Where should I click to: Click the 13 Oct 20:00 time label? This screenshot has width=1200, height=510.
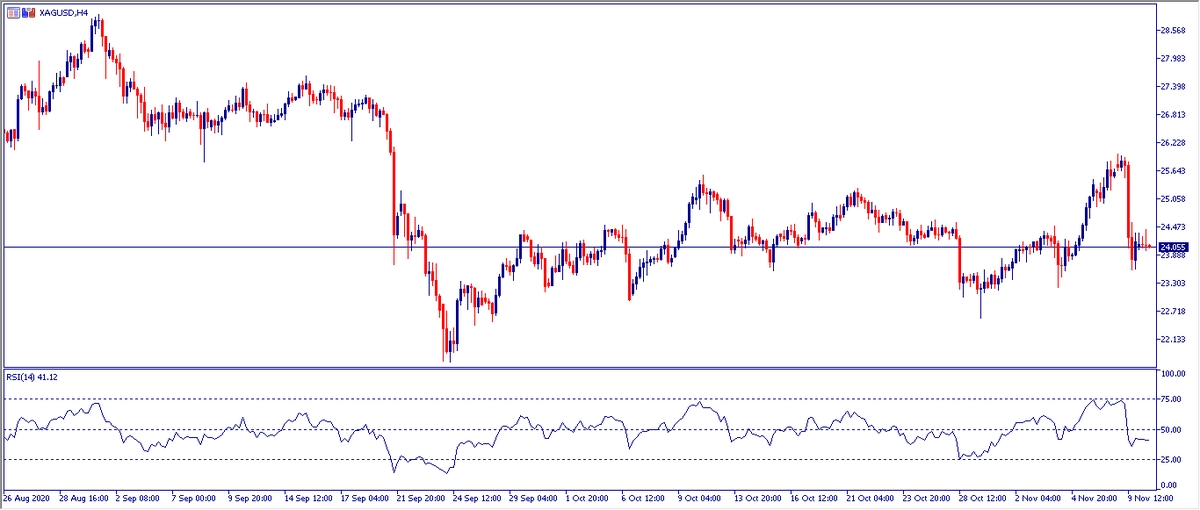point(754,497)
